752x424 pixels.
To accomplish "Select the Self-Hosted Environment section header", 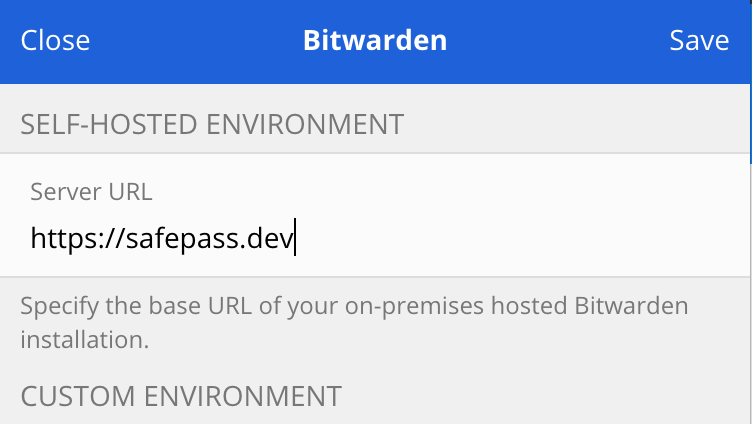I will 212,125.
